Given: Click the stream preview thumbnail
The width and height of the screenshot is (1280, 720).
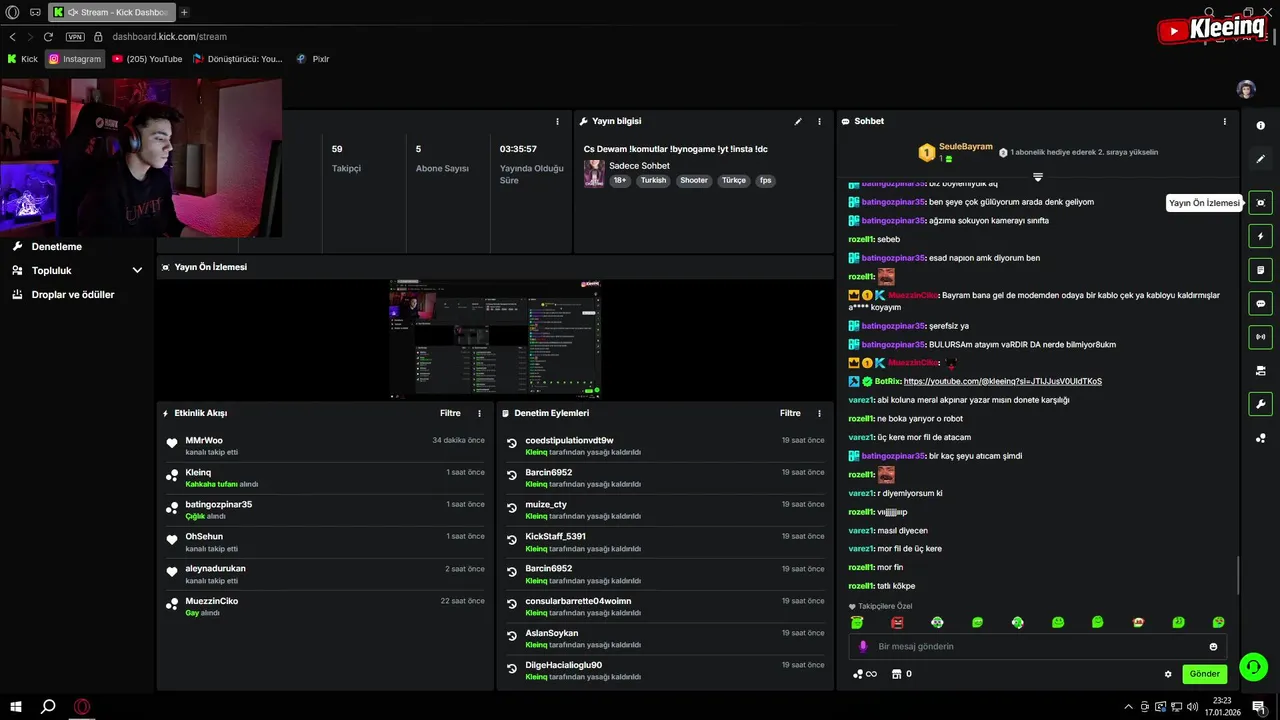Looking at the screenshot, I should (495, 338).
